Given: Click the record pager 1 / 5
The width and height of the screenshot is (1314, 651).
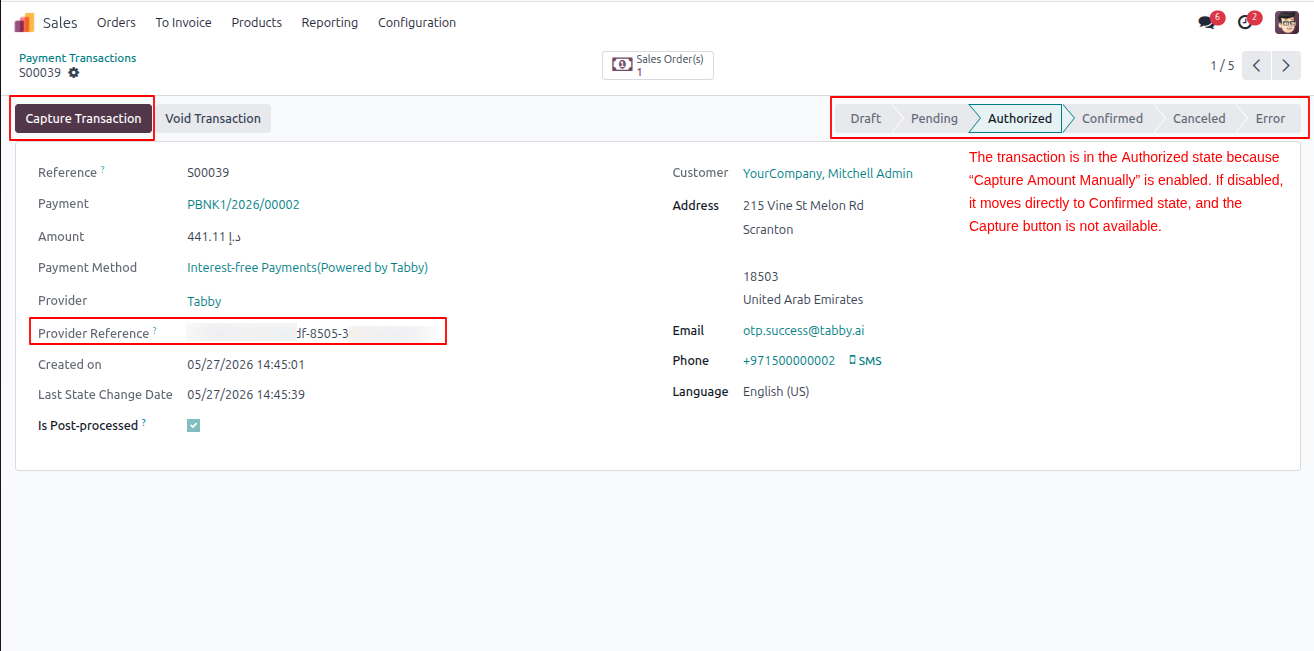Looking at the screenshot, I should click(1222, 66).
